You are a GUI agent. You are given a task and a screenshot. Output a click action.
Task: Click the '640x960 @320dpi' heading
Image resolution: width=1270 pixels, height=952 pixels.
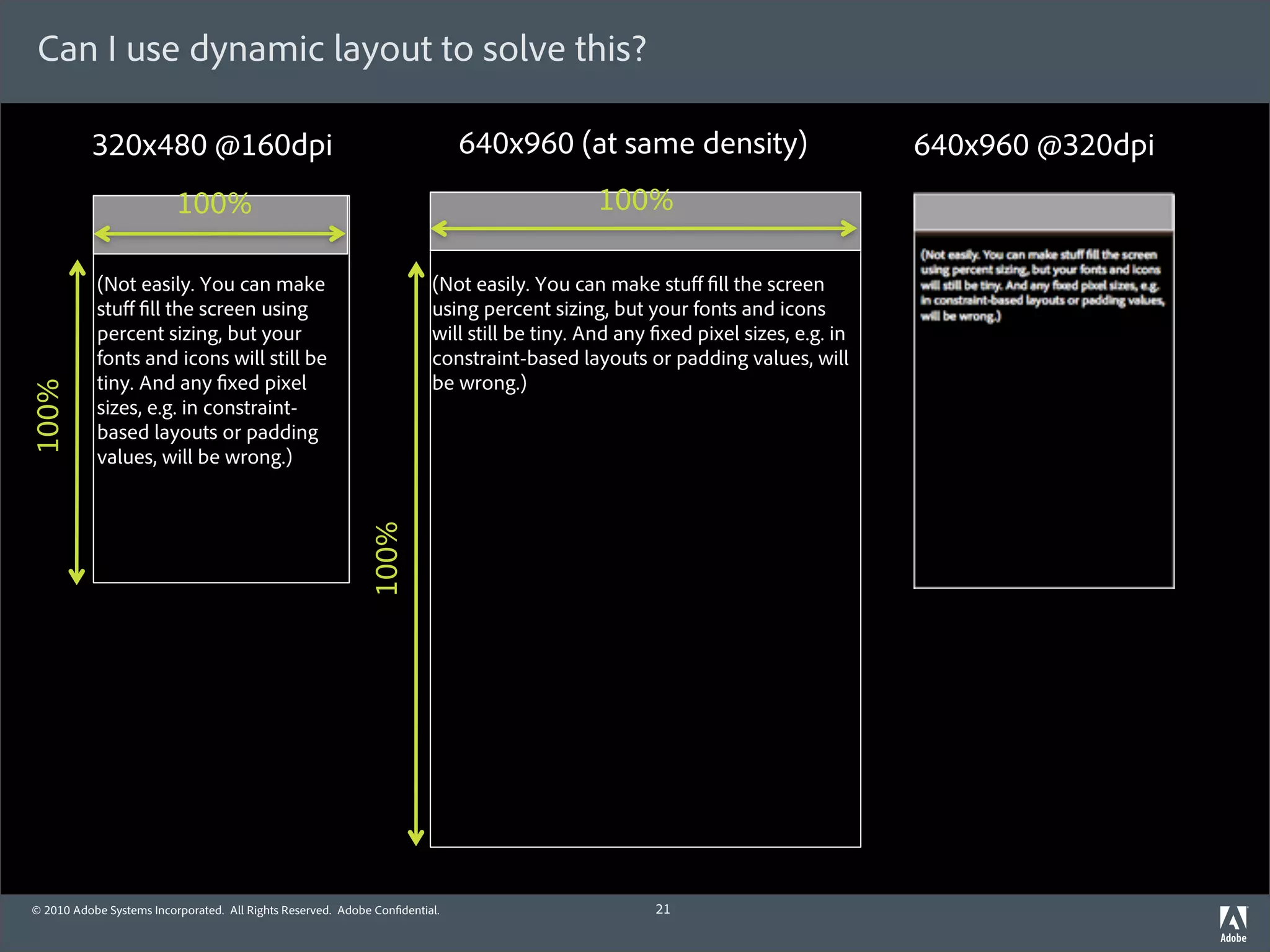point(1034,146)
